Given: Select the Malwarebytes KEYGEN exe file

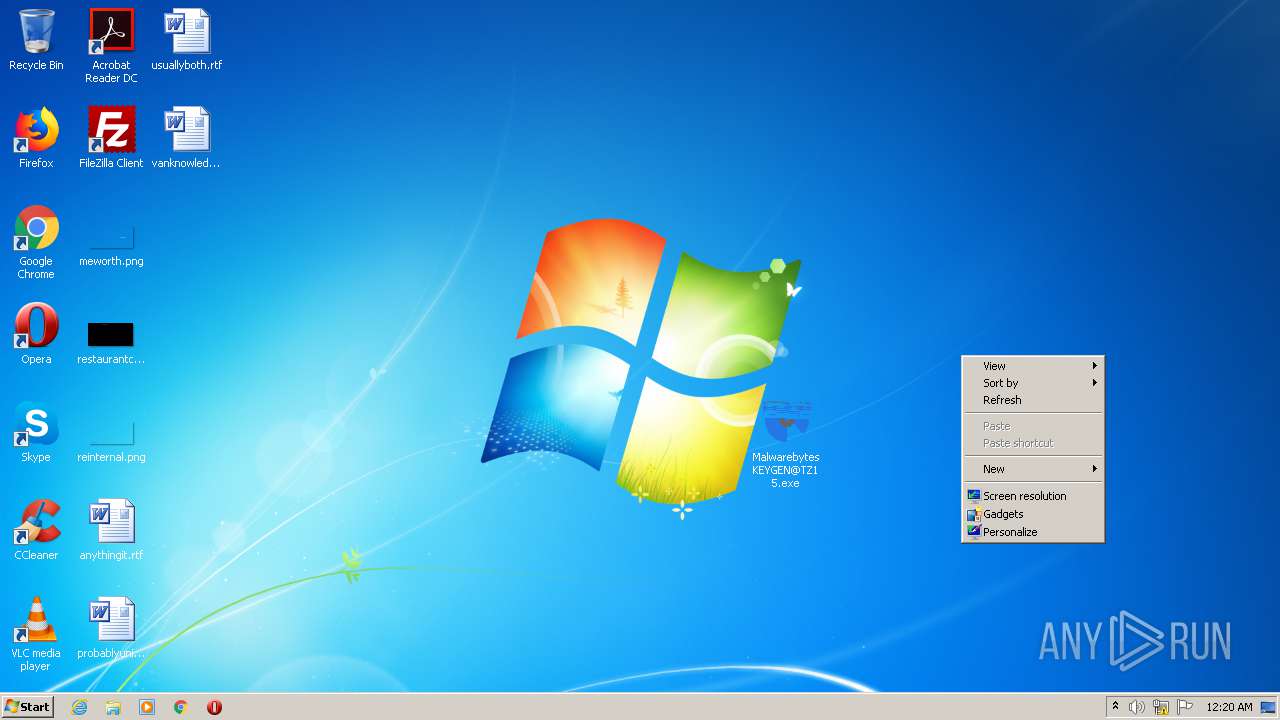Looking at the screenshot, I should 785,444.
